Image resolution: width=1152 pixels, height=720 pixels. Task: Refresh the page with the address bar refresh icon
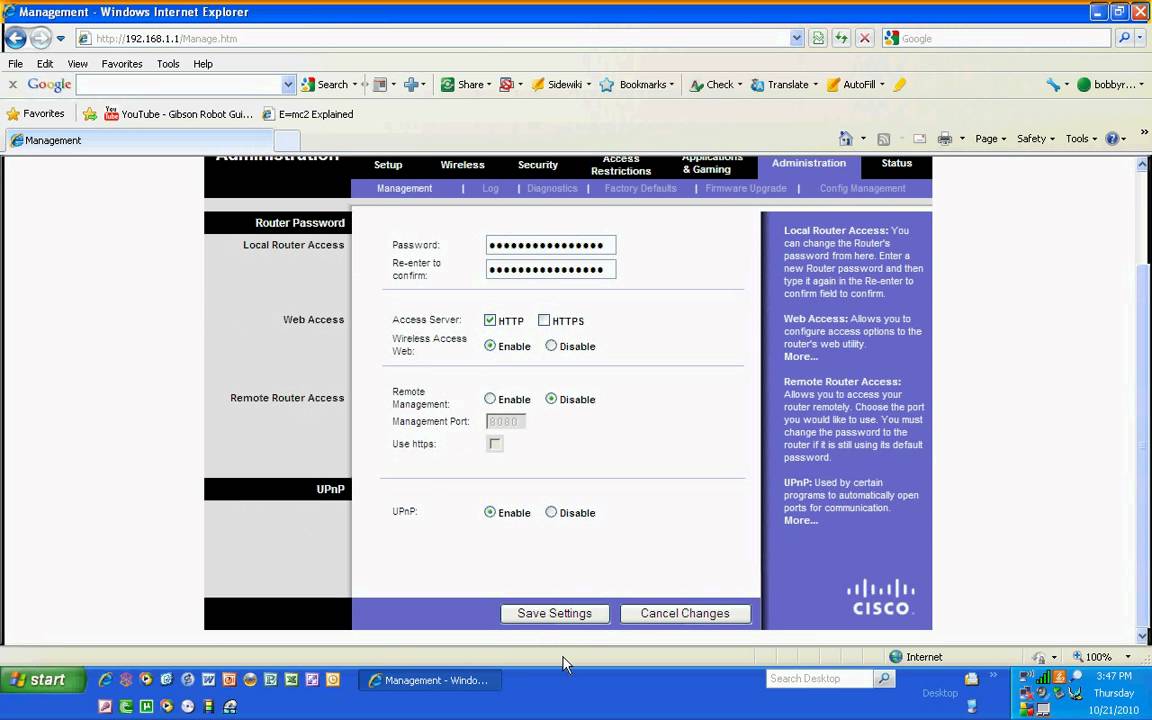click(x=841, y=38)
